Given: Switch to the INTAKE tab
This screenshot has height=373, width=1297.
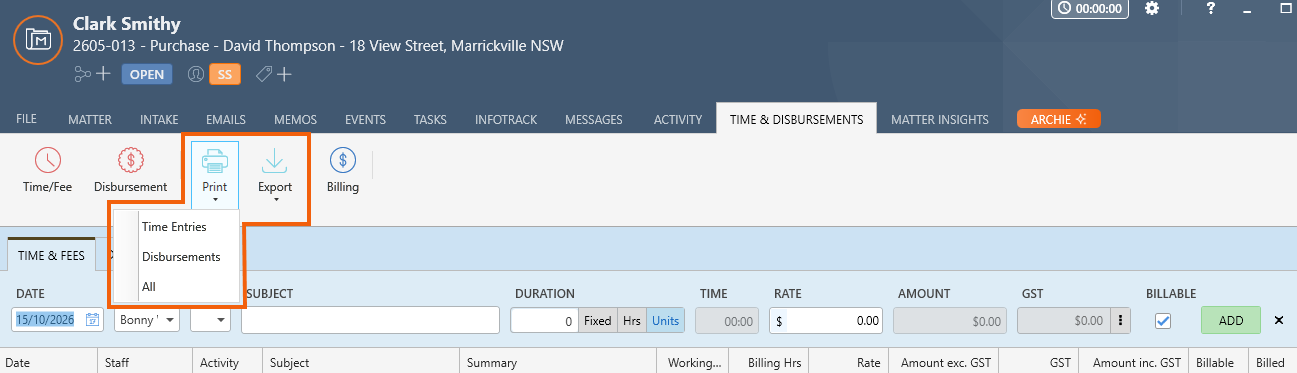Looking at the screenshot, I should (x=159, y=120).
